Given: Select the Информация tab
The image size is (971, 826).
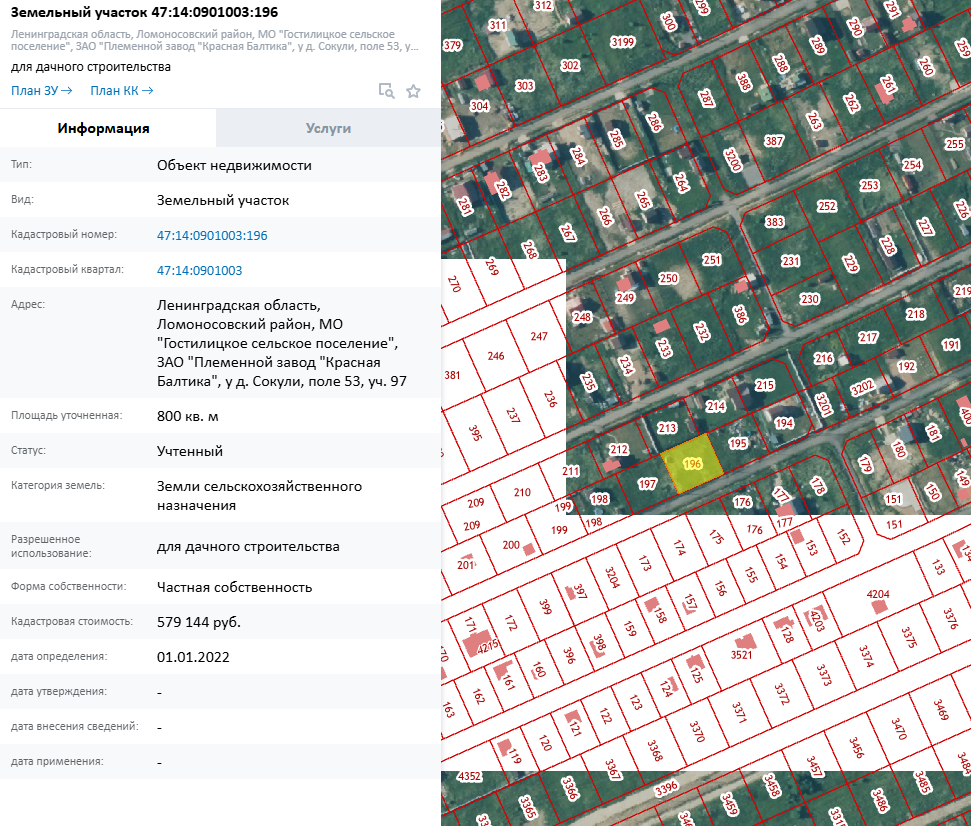Looking at the screenshot, I should click(104, 128).
